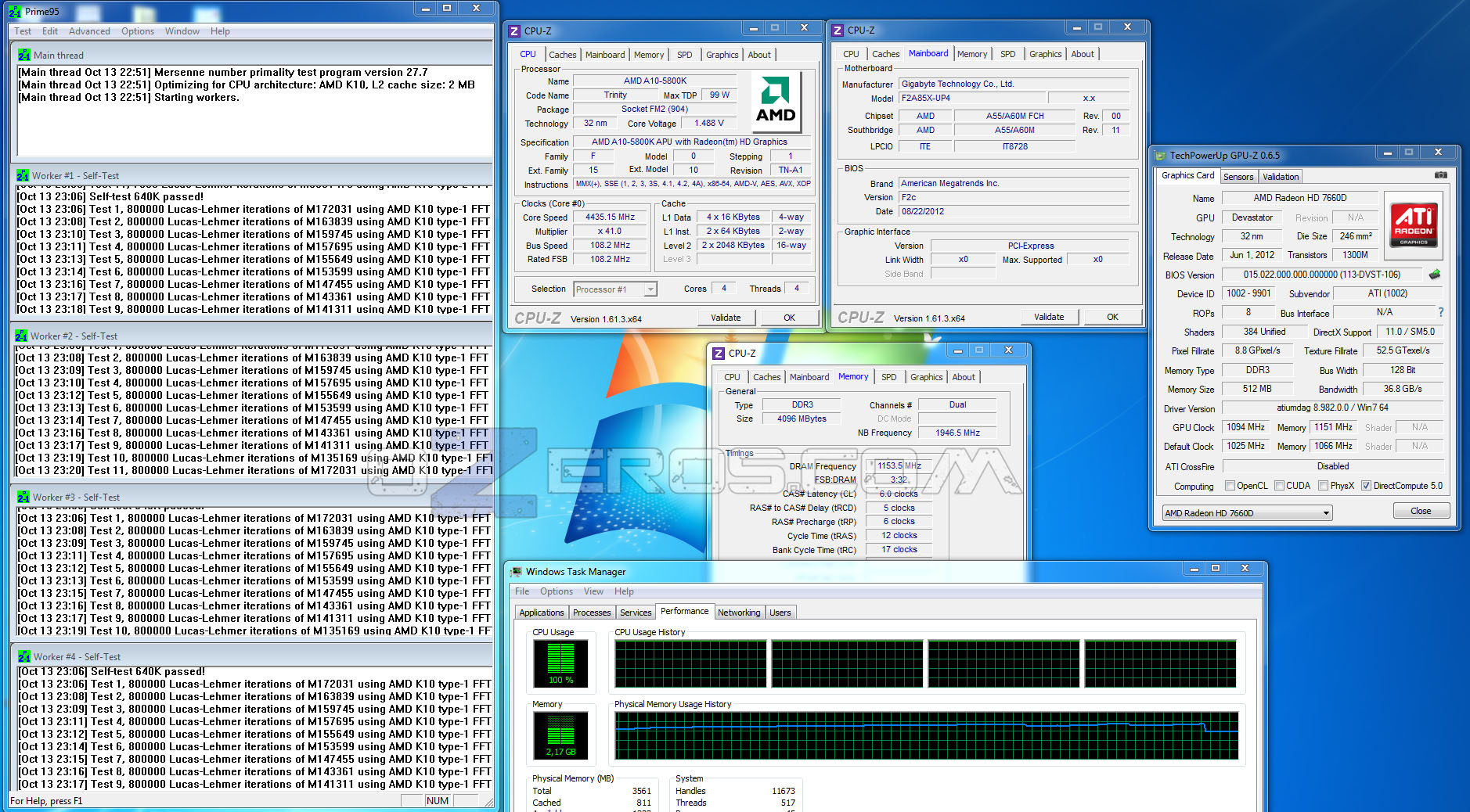Switch to SPD tab in CPU-Z CPU window
This screenshot has height=812, width=1470.
click(x=684, y=55)
